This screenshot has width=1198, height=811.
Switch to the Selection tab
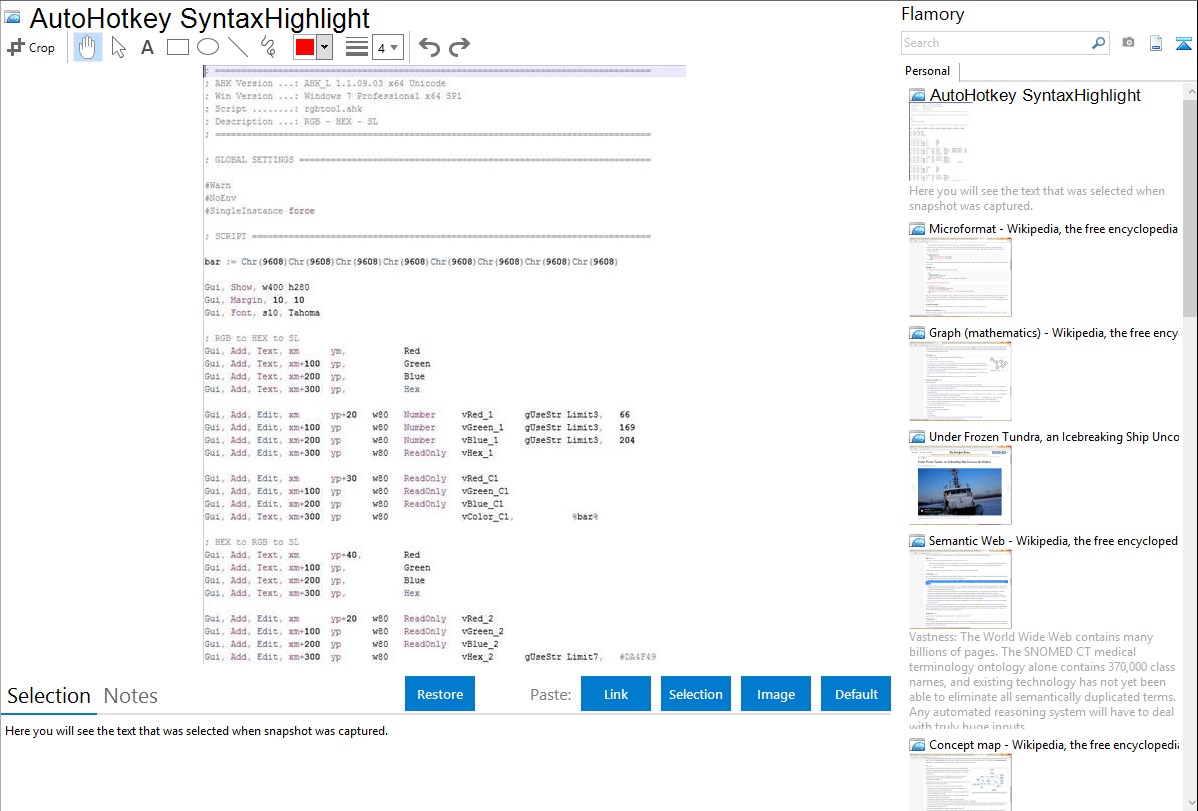tap(48, 696)
